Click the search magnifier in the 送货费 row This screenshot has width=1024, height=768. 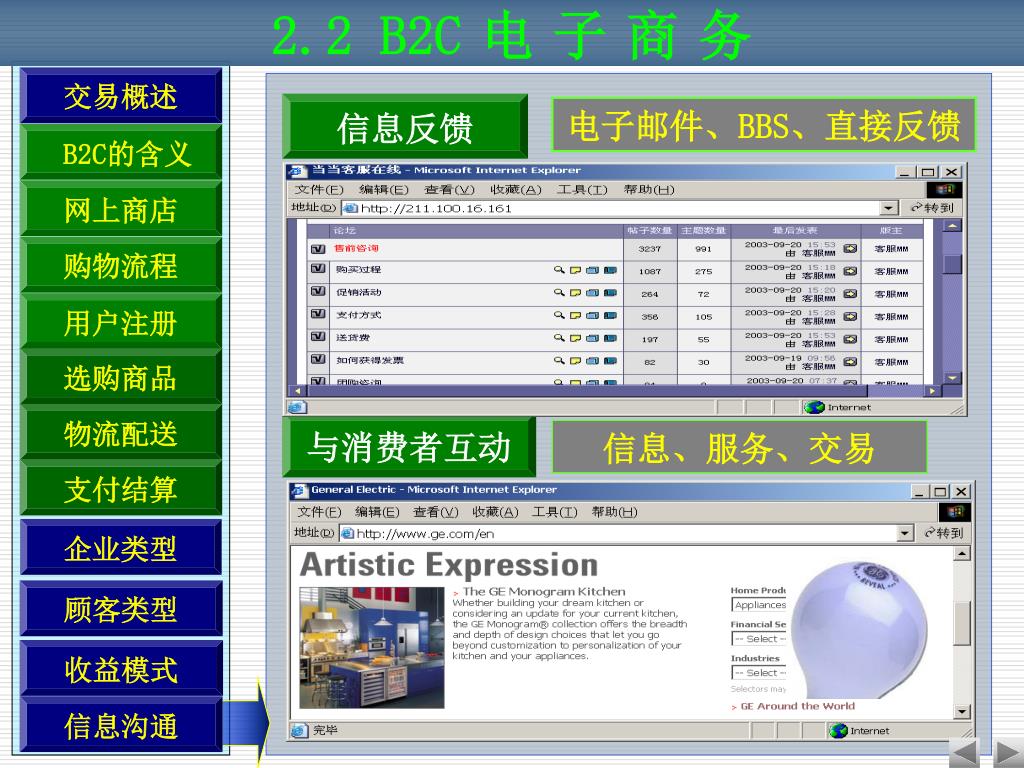559,338
